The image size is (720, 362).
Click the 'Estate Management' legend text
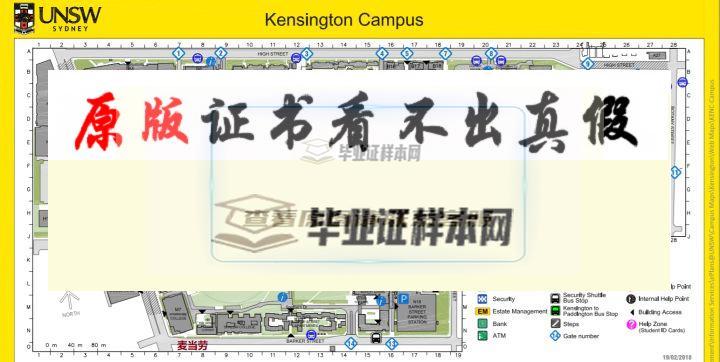click(x=520, y=311)
